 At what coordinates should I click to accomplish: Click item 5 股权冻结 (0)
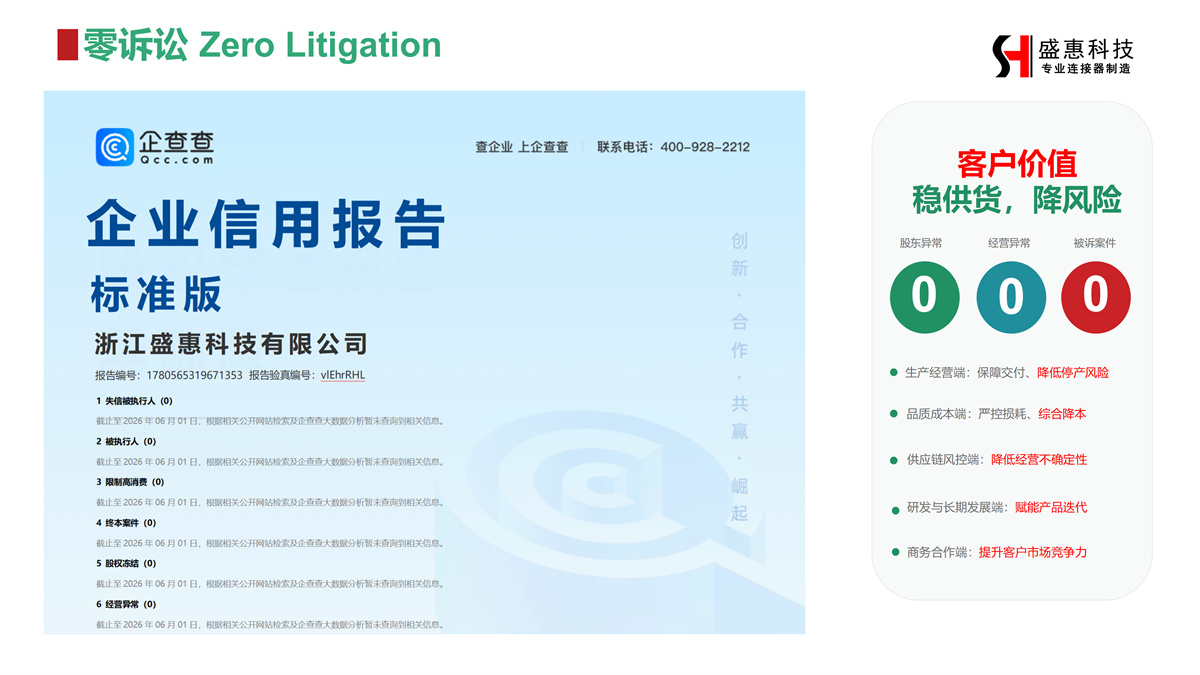pos(126,563)
